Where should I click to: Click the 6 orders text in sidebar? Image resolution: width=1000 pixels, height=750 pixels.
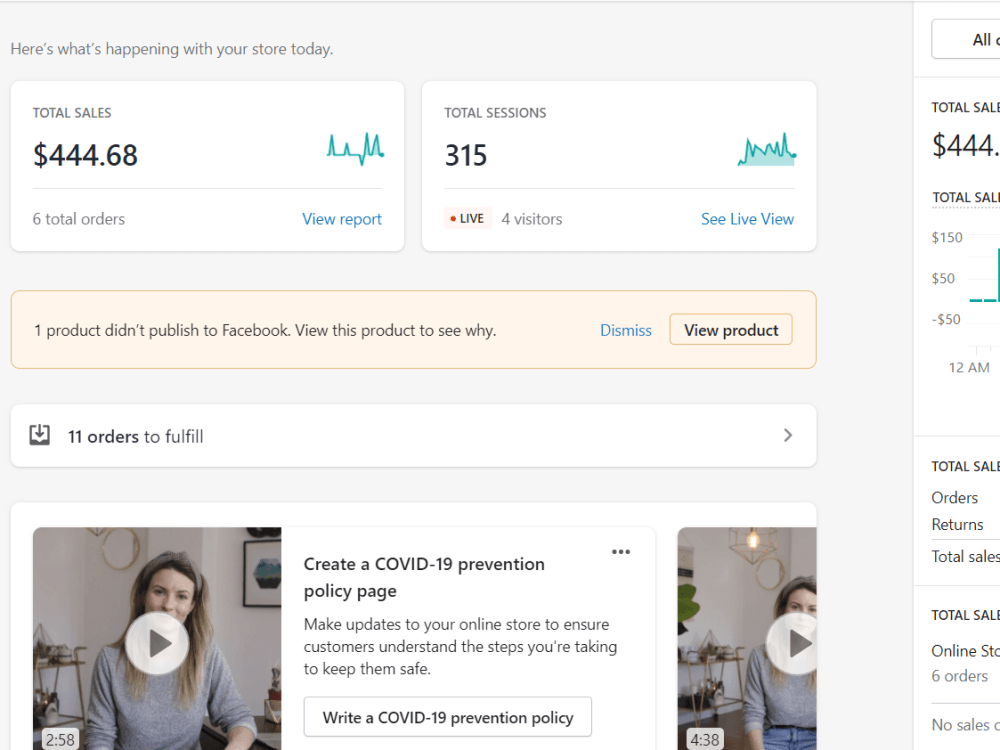tap(960, 676)
